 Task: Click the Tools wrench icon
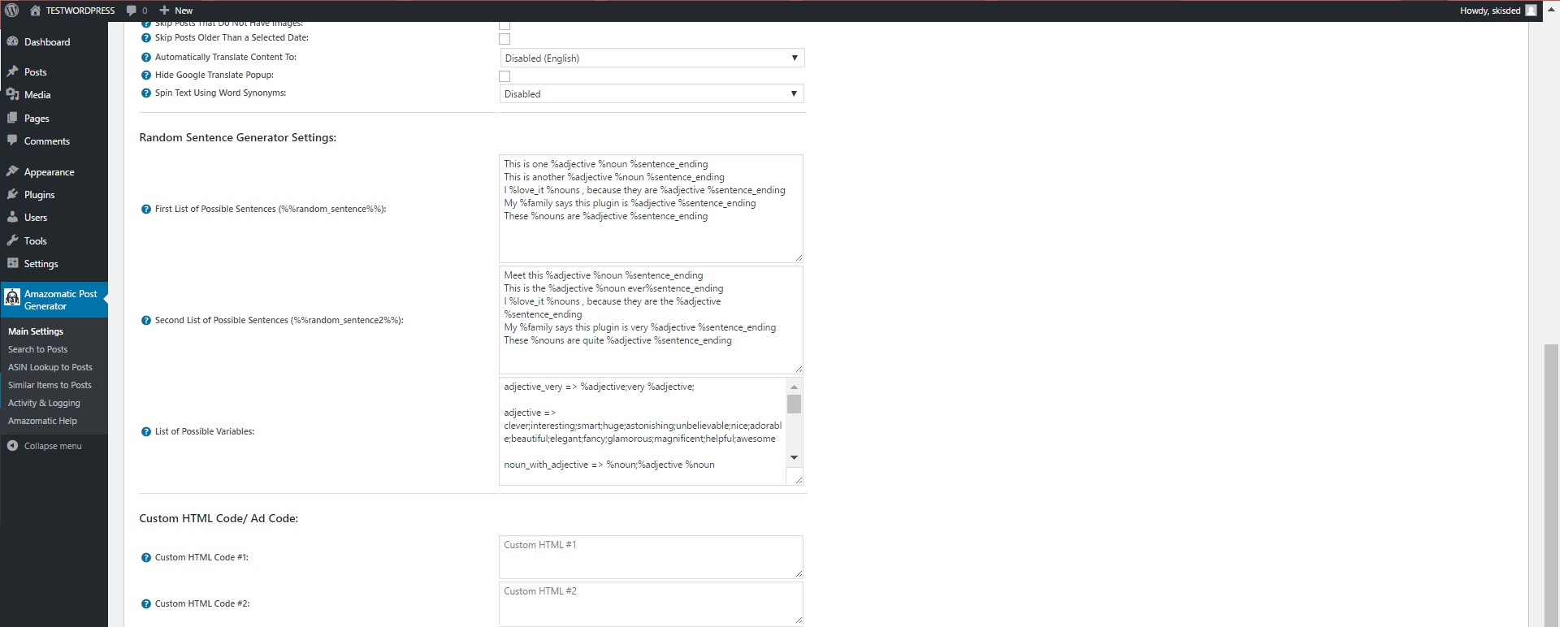[12, 240]
